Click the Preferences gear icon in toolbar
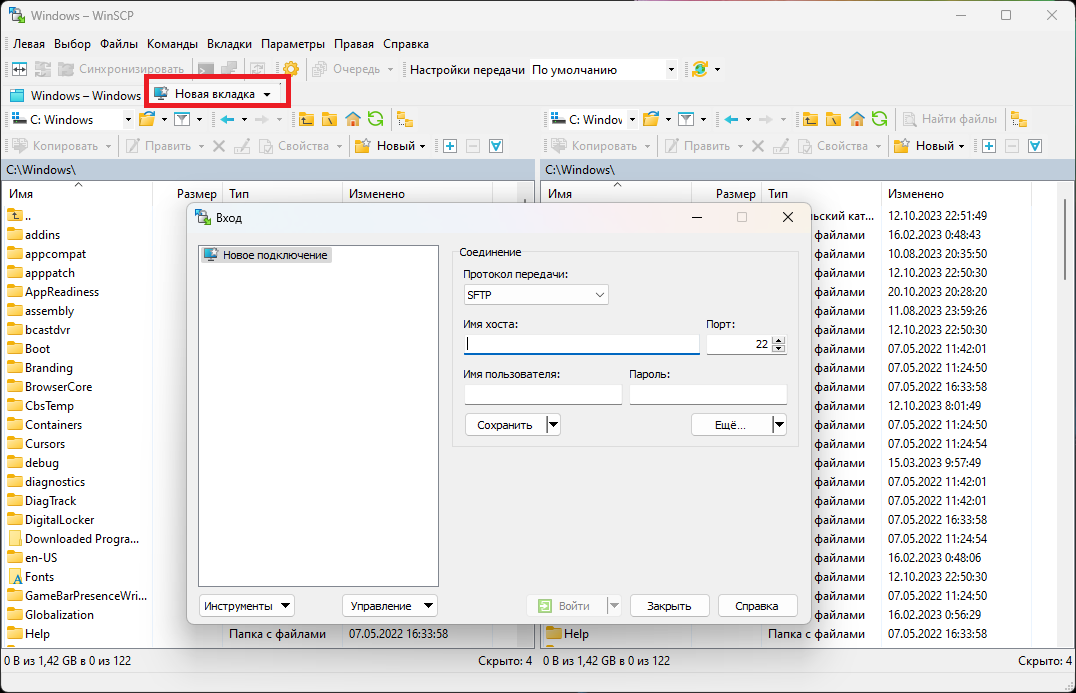 [x=291, y=69]
